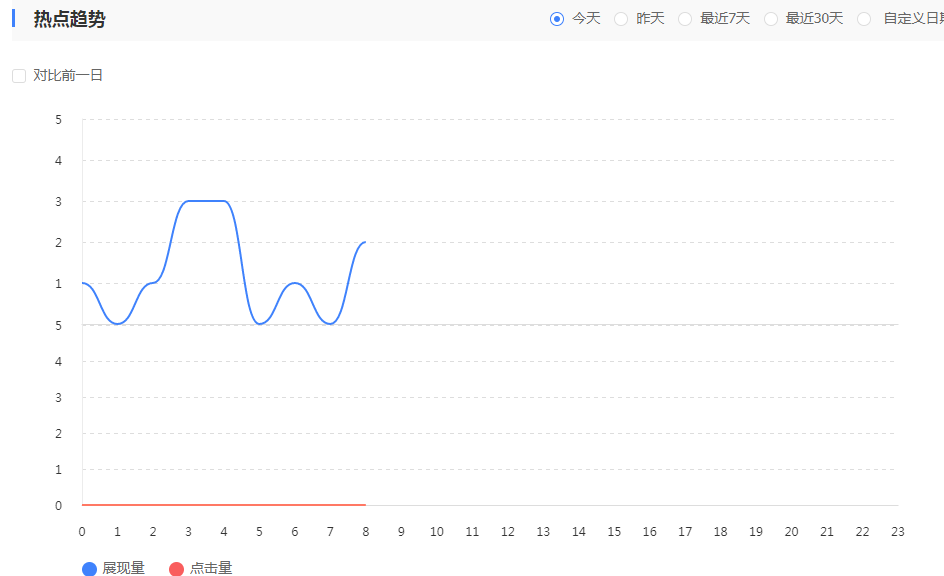944x576 pixels.
Task: Click the red dot next to 点击量 label
Action: [177, 568]
